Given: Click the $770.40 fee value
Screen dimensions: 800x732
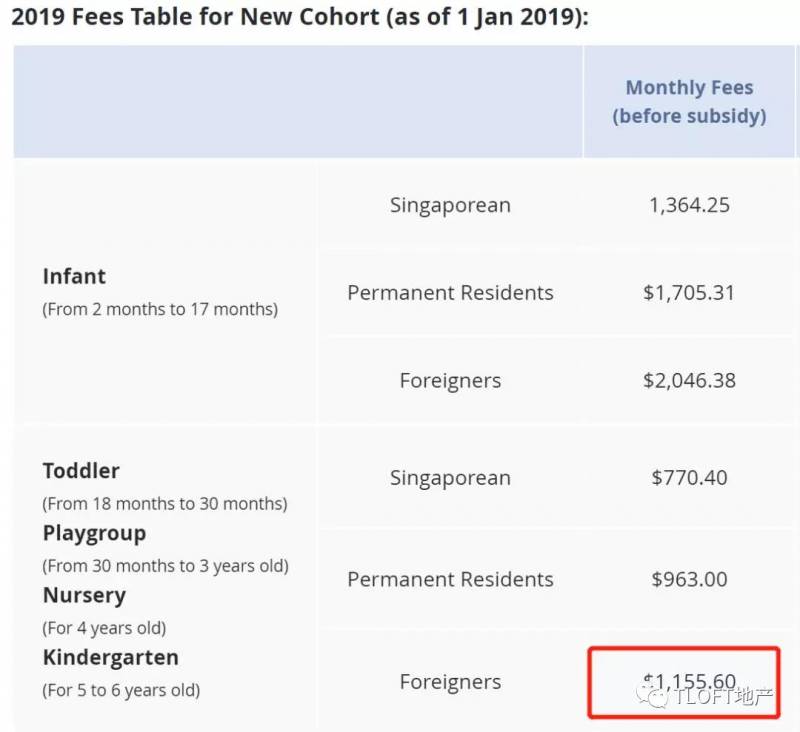Looking at the screenshot, I should point(689,478).
